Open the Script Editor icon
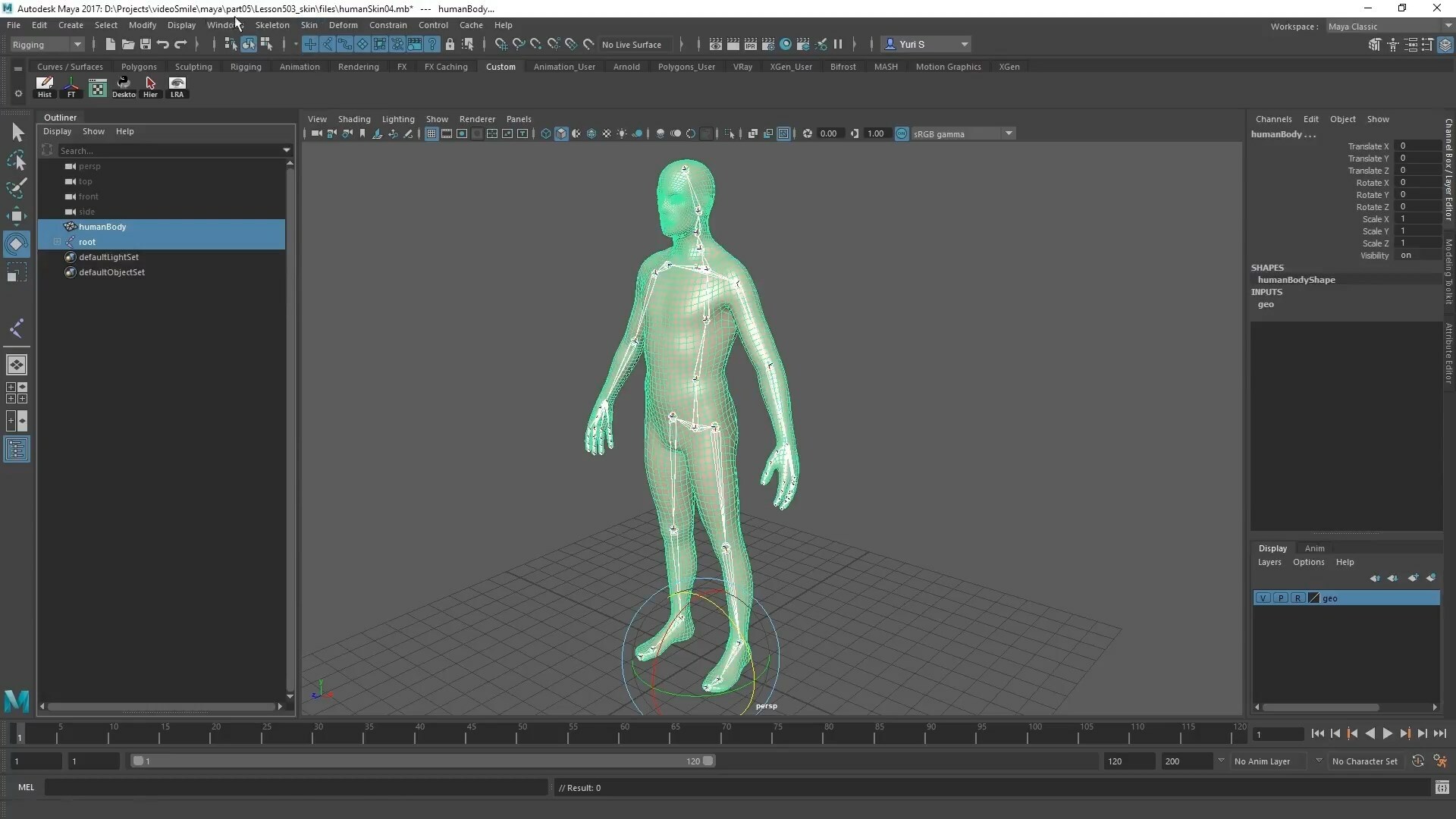The height and width of the screenshot is (819, 1456). coord(1442,788)
